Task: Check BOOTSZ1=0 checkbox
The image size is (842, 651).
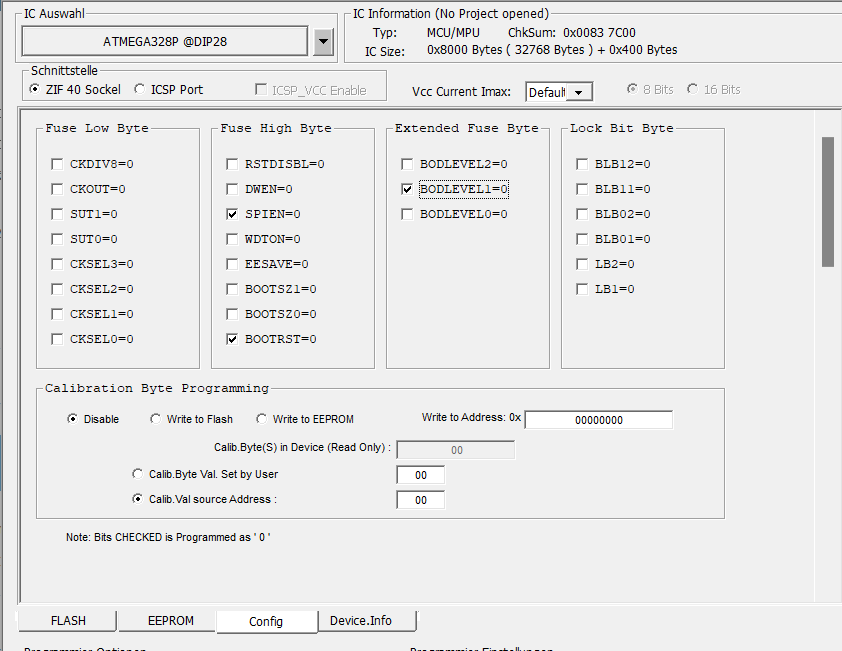Action: (232, 289)
